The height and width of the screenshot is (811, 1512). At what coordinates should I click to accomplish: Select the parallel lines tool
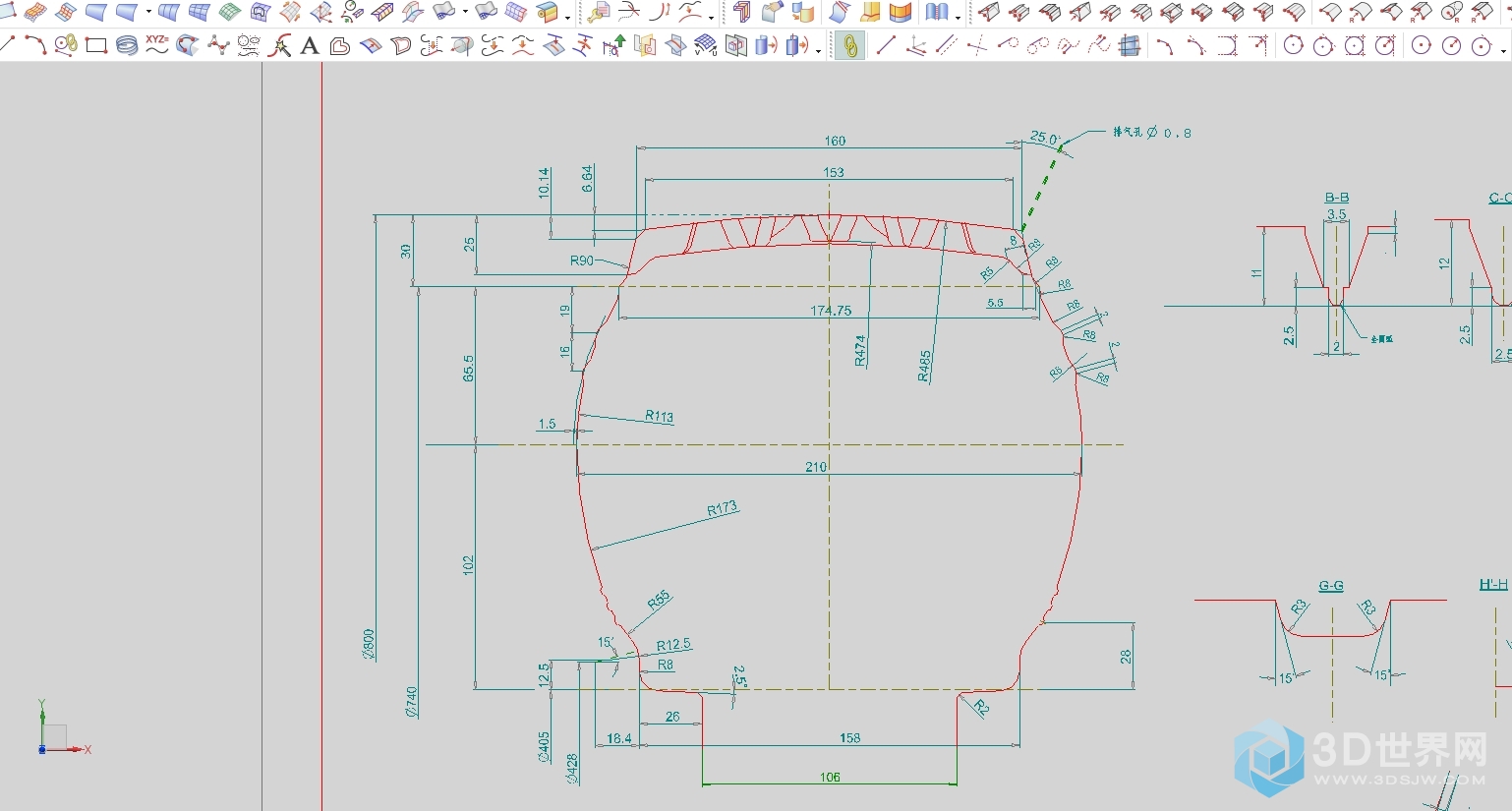point(947,45)
